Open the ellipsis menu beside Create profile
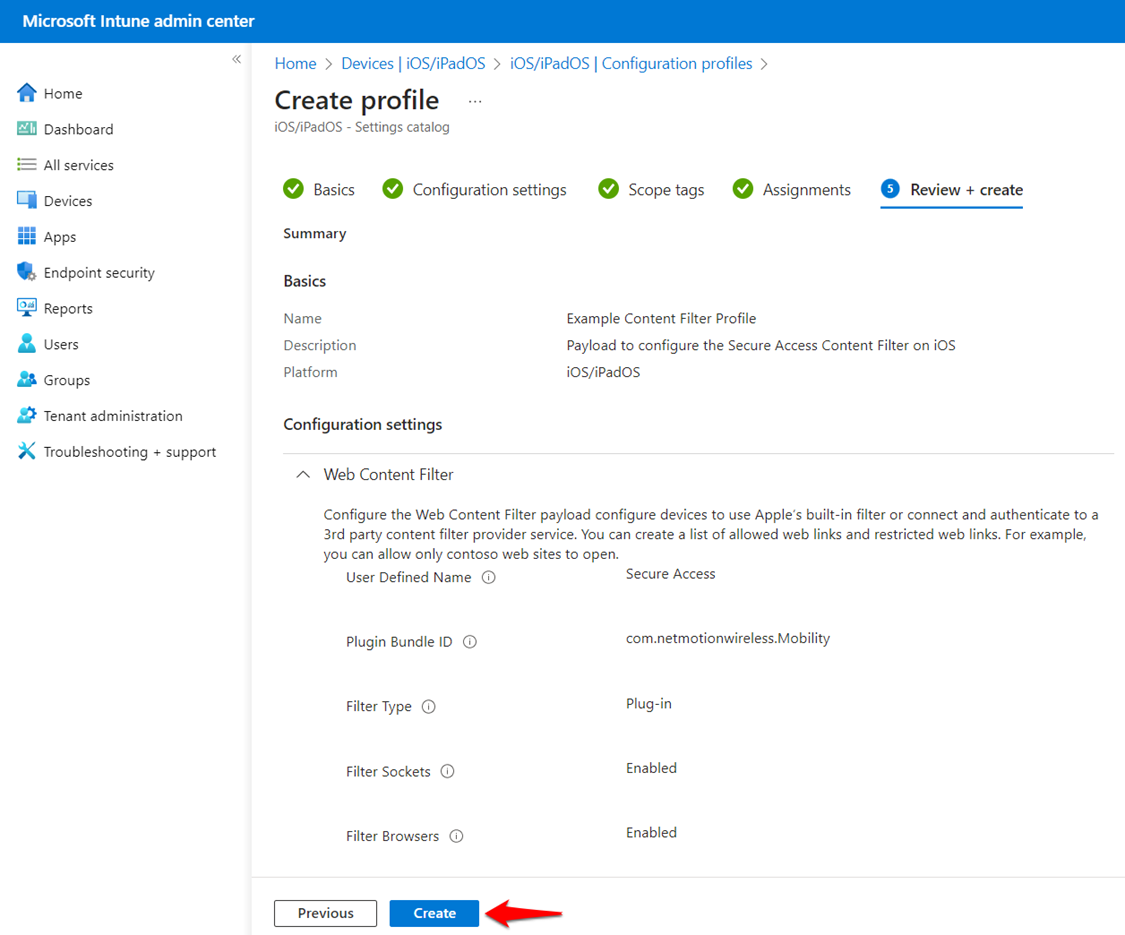The image size is (1125, 935). (475, 102)
